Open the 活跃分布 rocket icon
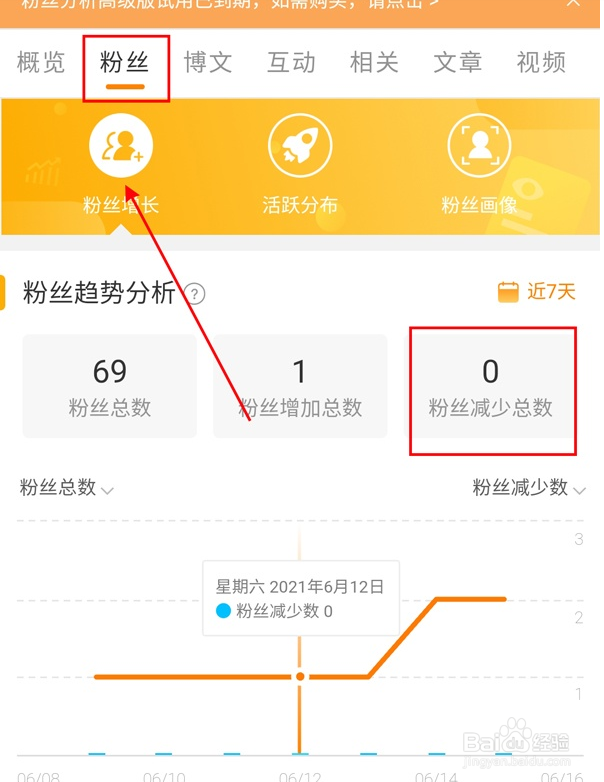Viewport: 604px width, 782px height. coord(300,146)
